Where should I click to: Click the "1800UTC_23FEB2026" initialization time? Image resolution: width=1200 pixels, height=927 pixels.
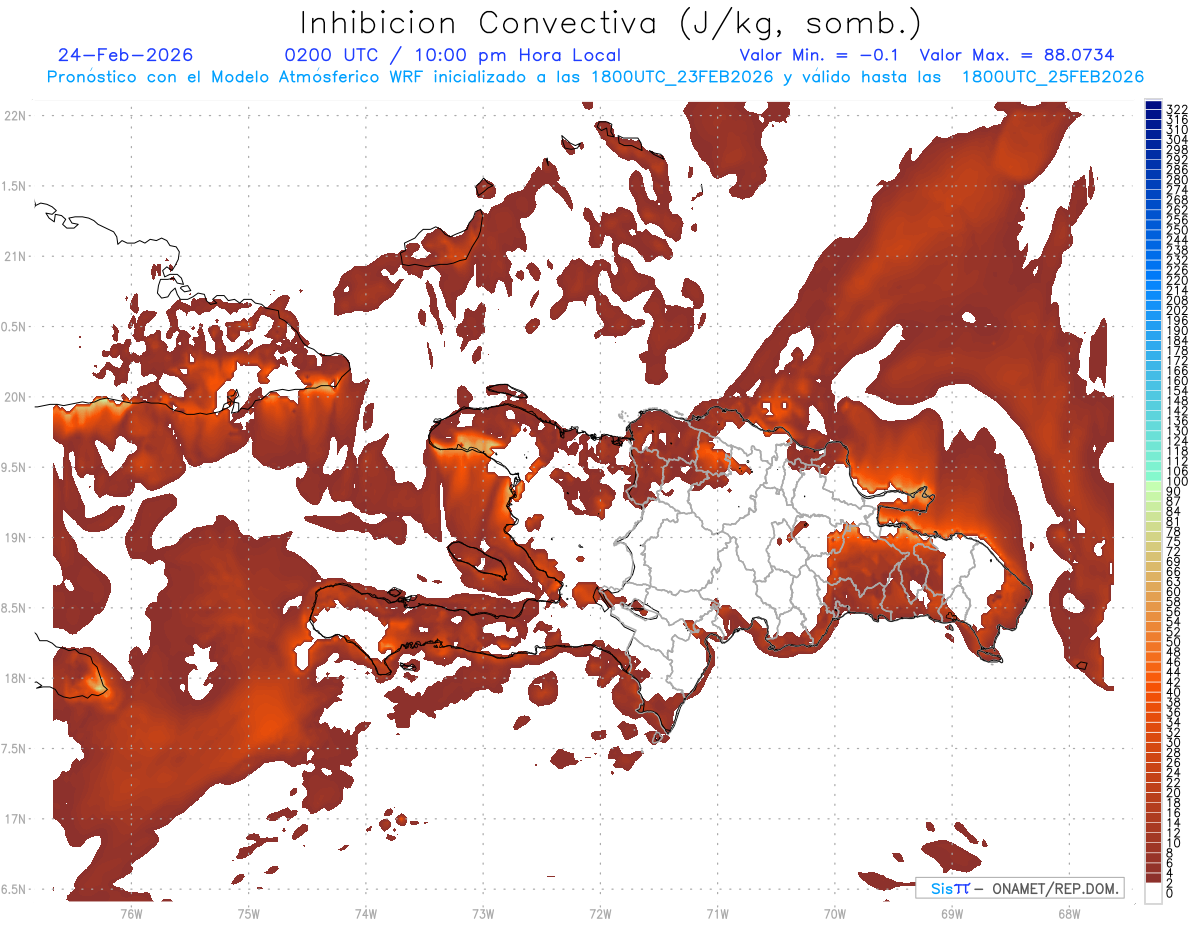tap(682, 77)
